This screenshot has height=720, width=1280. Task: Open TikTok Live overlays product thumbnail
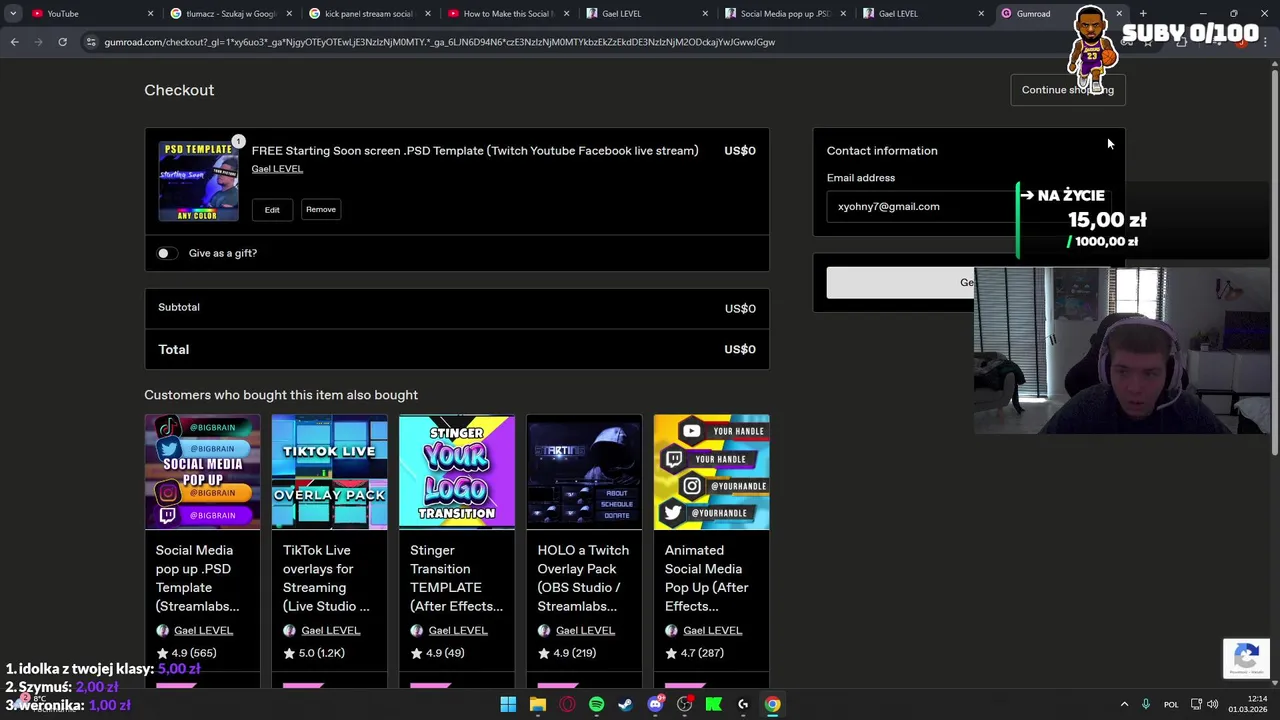pyautogui.click(x=329, y=472)
